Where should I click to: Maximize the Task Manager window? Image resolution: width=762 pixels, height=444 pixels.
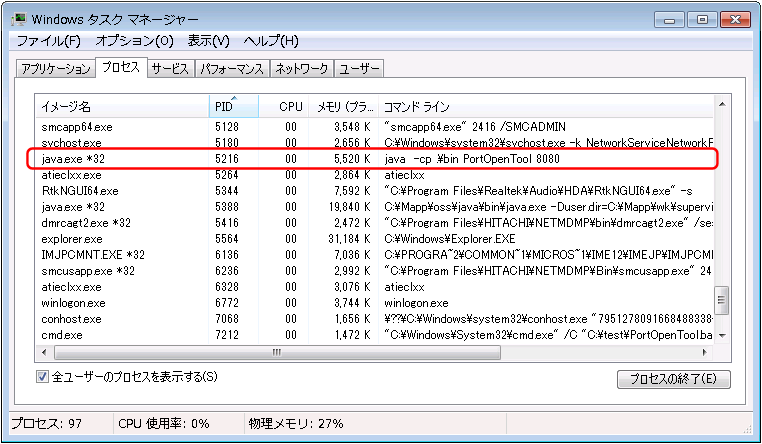coord(702,20)
